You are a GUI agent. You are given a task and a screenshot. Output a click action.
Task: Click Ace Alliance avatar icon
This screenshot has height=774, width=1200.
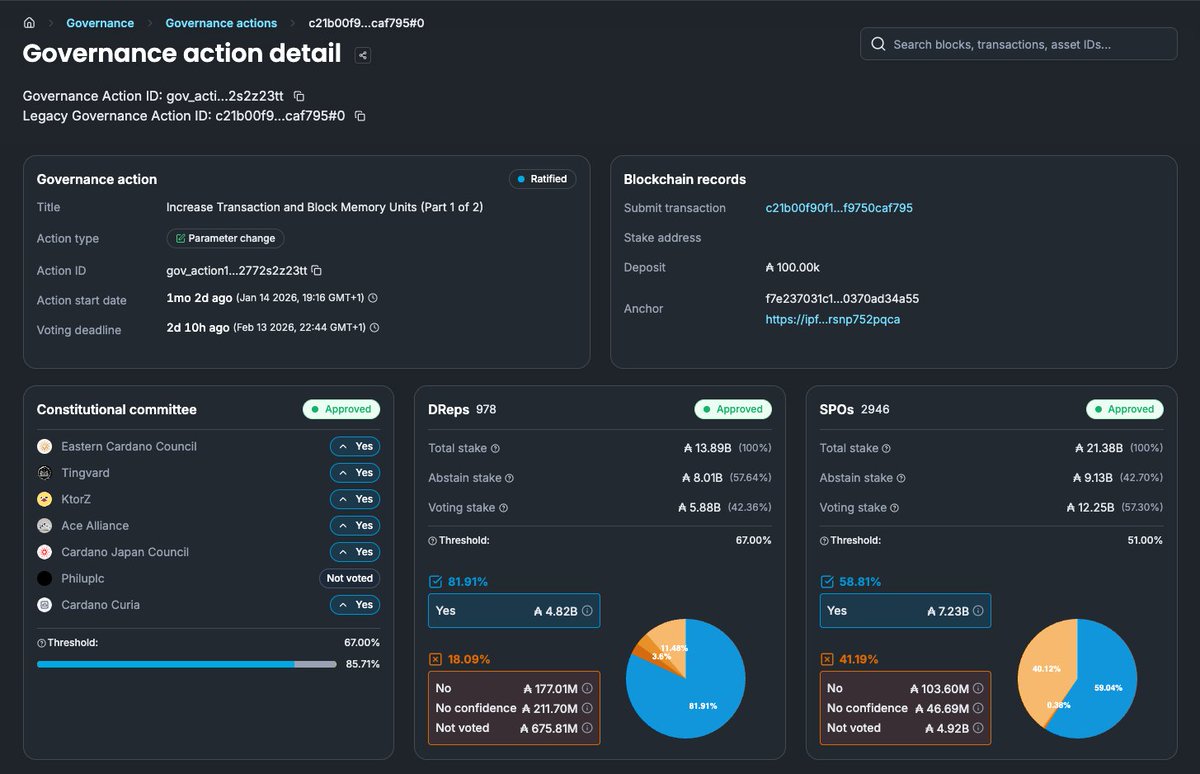click(44, 525)
